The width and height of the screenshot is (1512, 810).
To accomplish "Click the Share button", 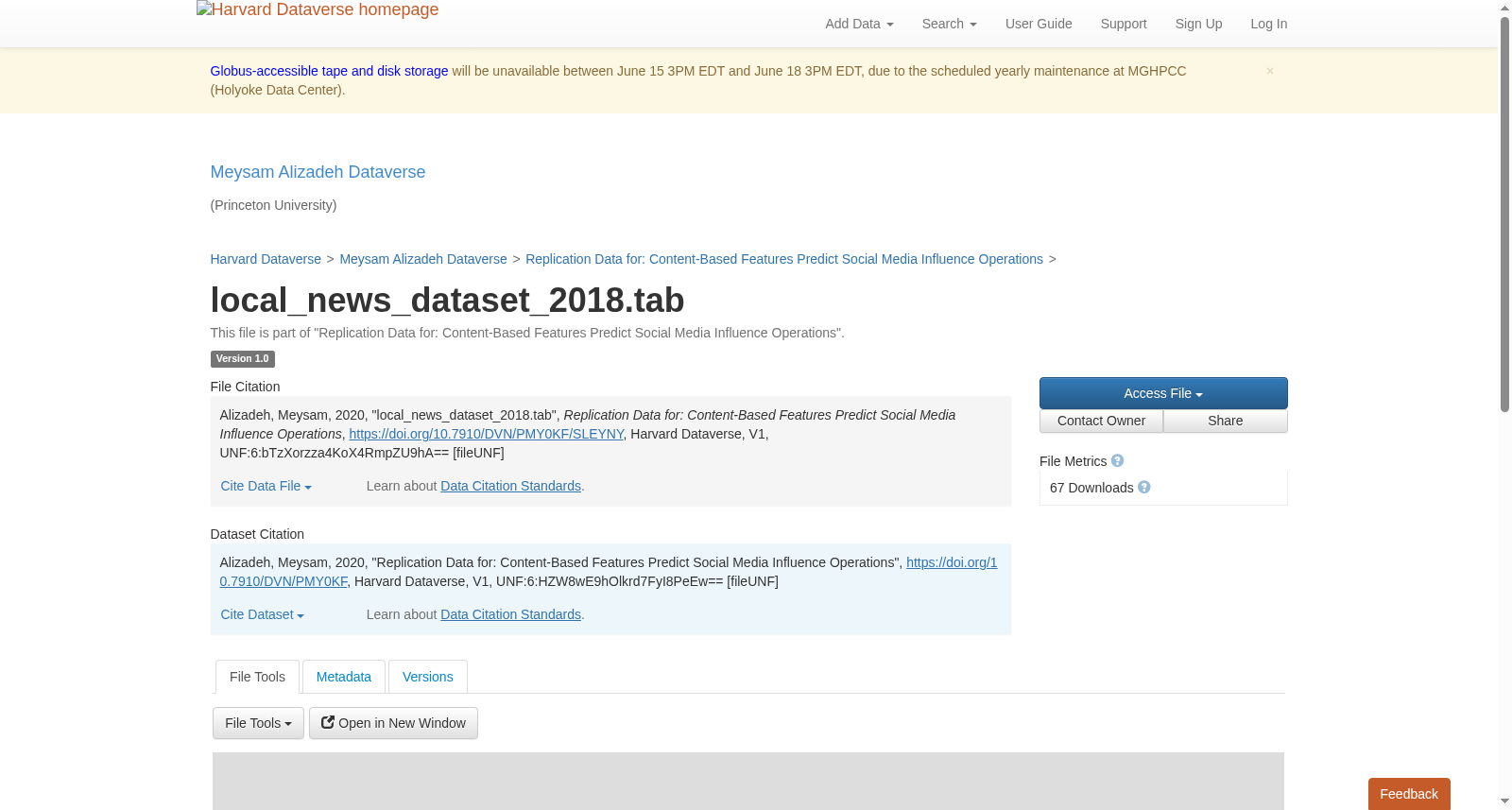I will click(x=1226, y=421).
